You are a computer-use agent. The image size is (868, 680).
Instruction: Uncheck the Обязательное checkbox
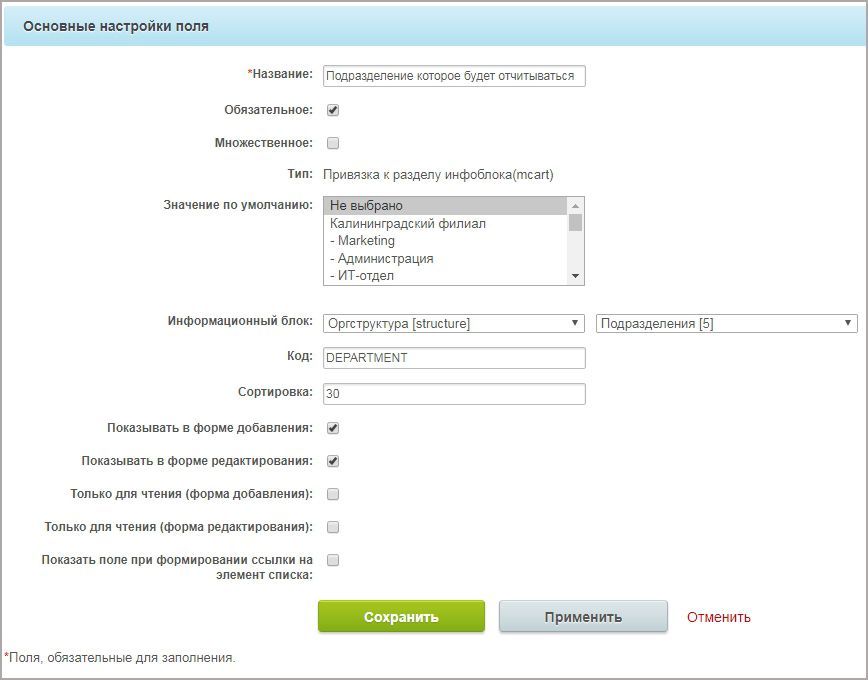pyautogui.click(x=333, y=110)
